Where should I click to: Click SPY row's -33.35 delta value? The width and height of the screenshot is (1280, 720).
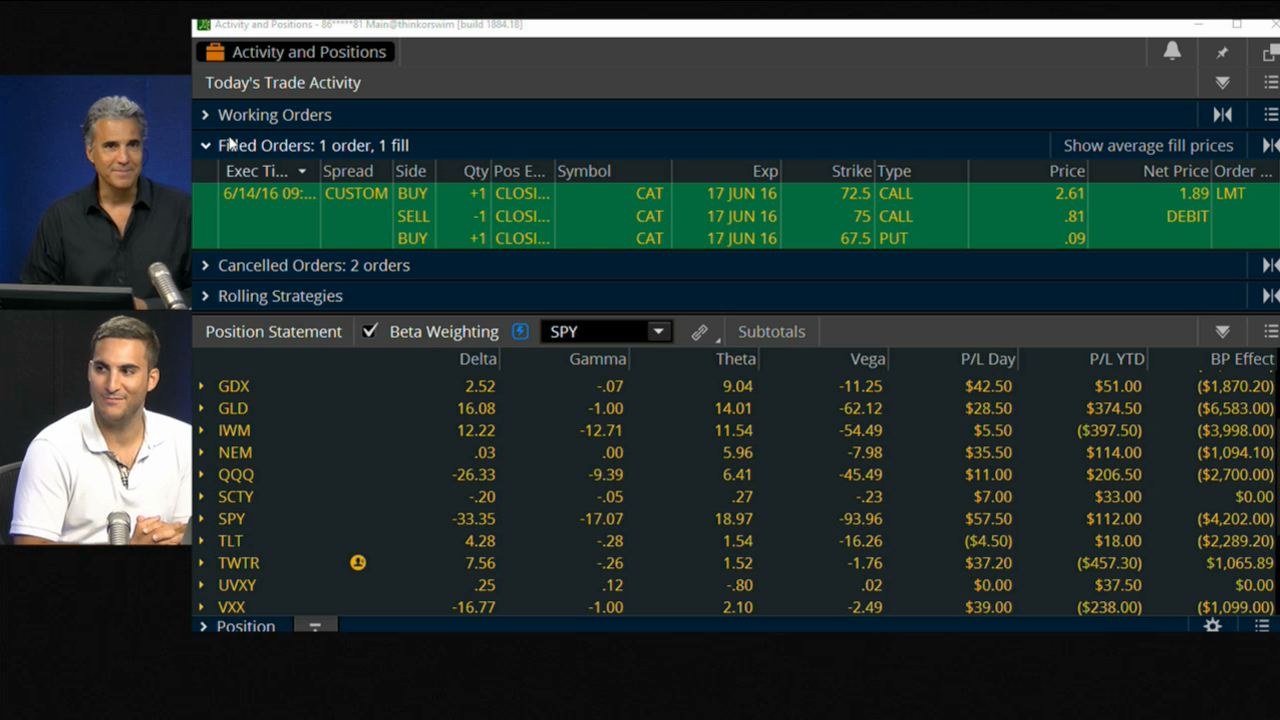(x=473, y=519)
